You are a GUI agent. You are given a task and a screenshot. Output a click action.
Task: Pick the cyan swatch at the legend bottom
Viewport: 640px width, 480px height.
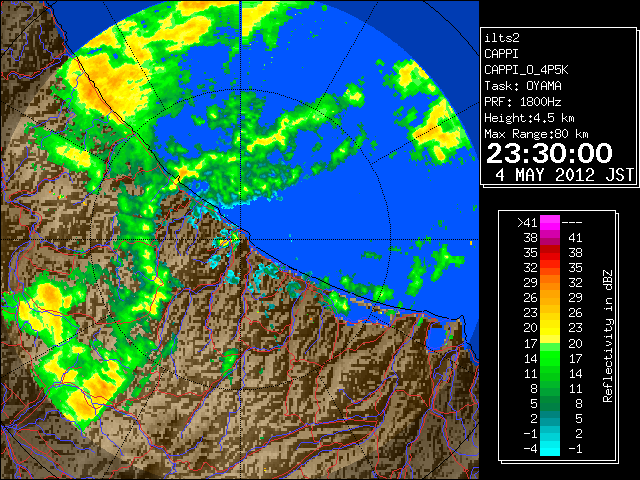point(550,448)
